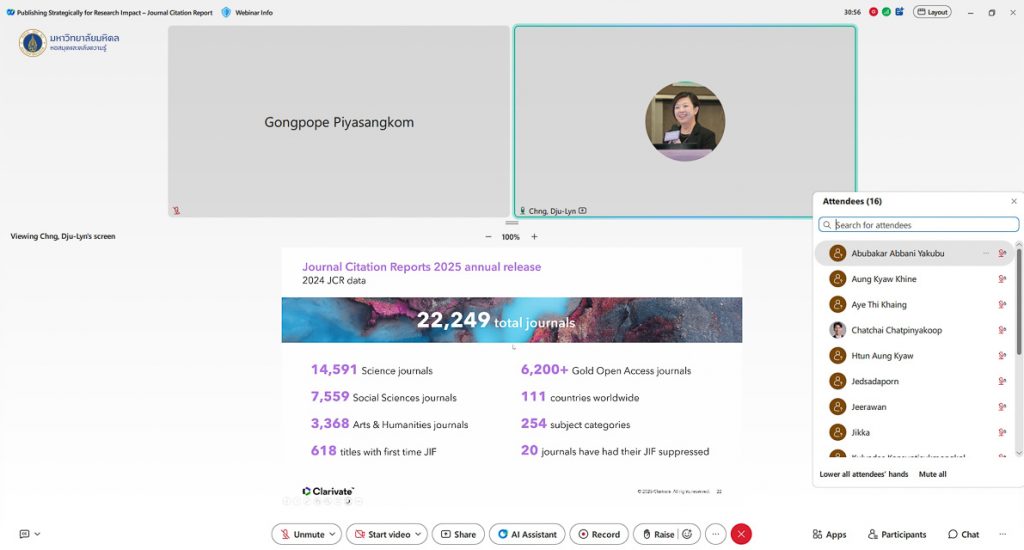1024x550 pixels.
Task: Click Mute all in attendees panel
Action: click(932, 474)
